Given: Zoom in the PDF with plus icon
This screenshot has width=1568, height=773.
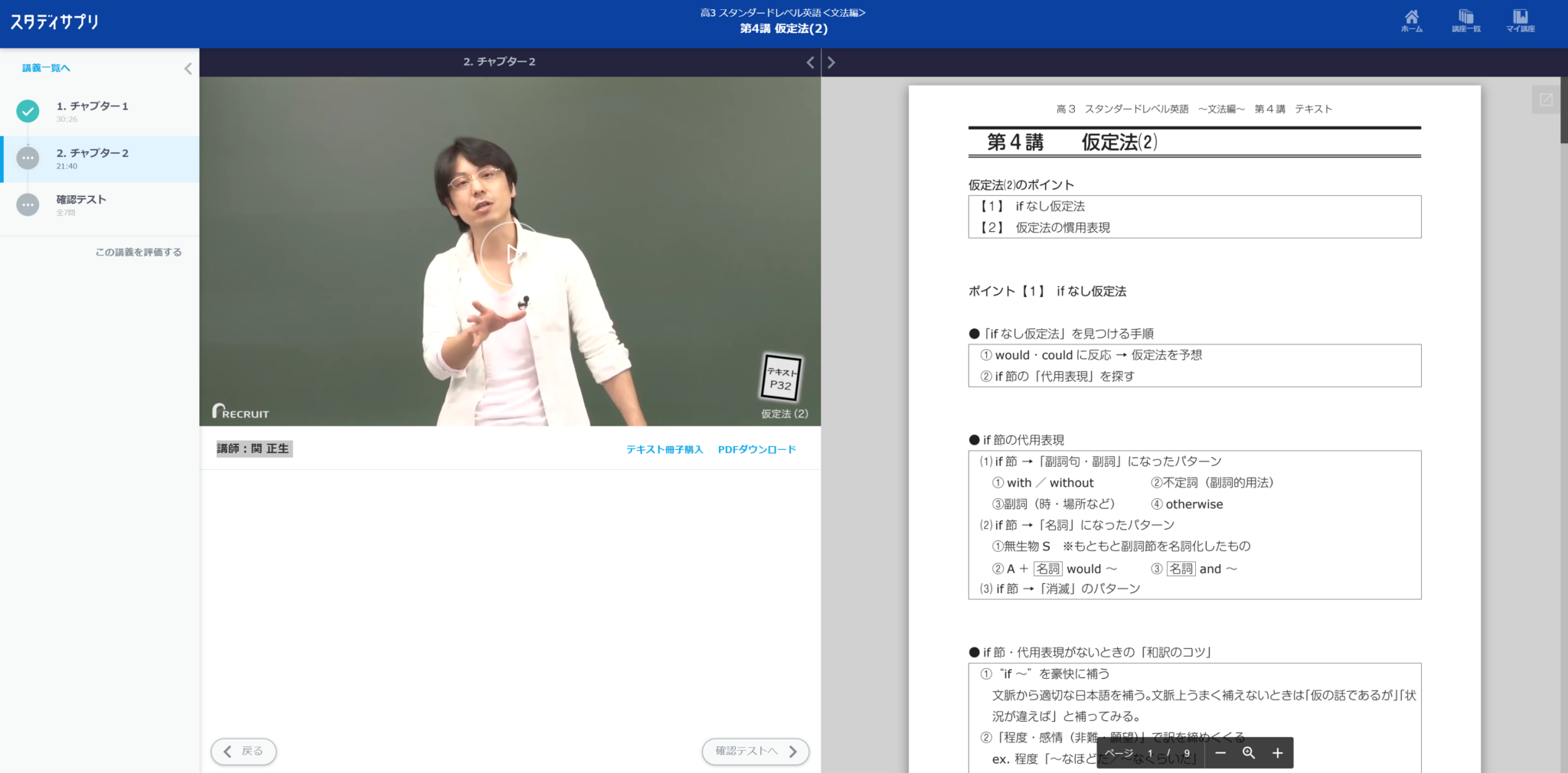Looking at the screenshot, I should tap(1278, 753).
